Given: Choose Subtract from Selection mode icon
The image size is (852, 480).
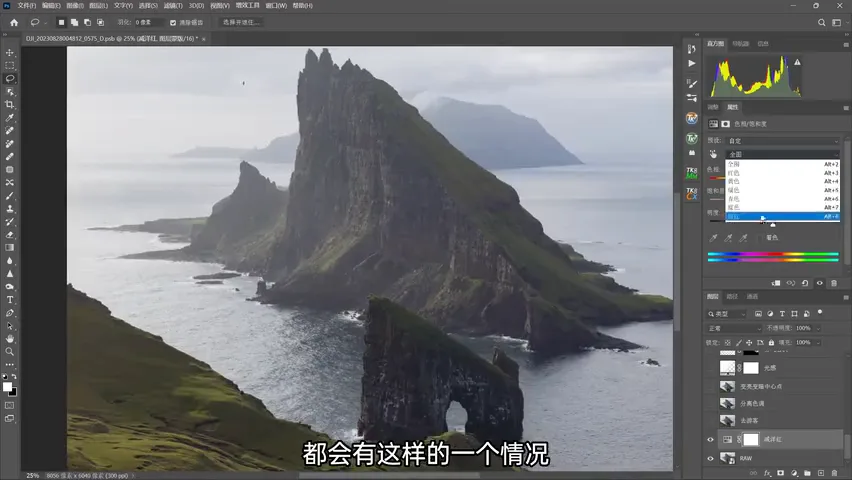Looking at the screenshot, I should coord(87,22).
